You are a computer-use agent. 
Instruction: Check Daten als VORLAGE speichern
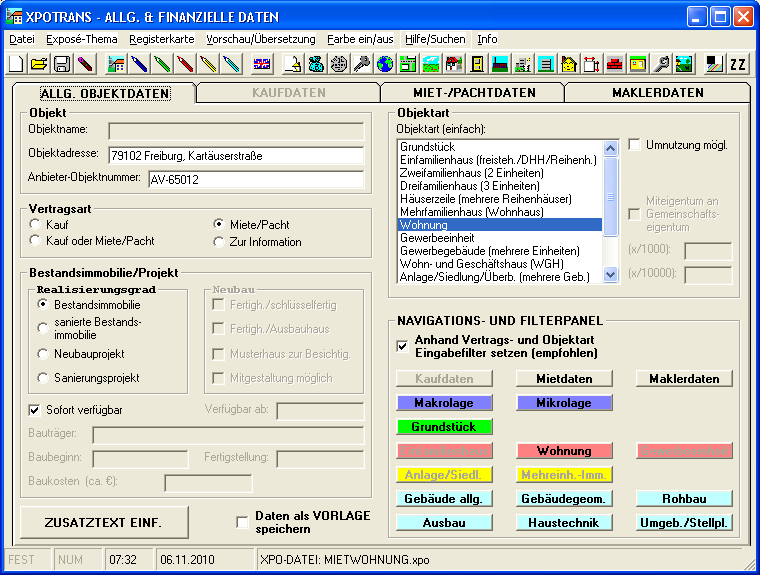coord(242,522)
